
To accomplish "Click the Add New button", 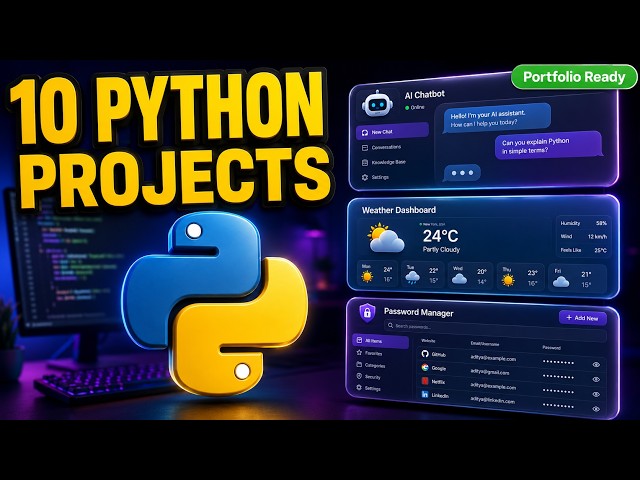I will click(582, 318).
